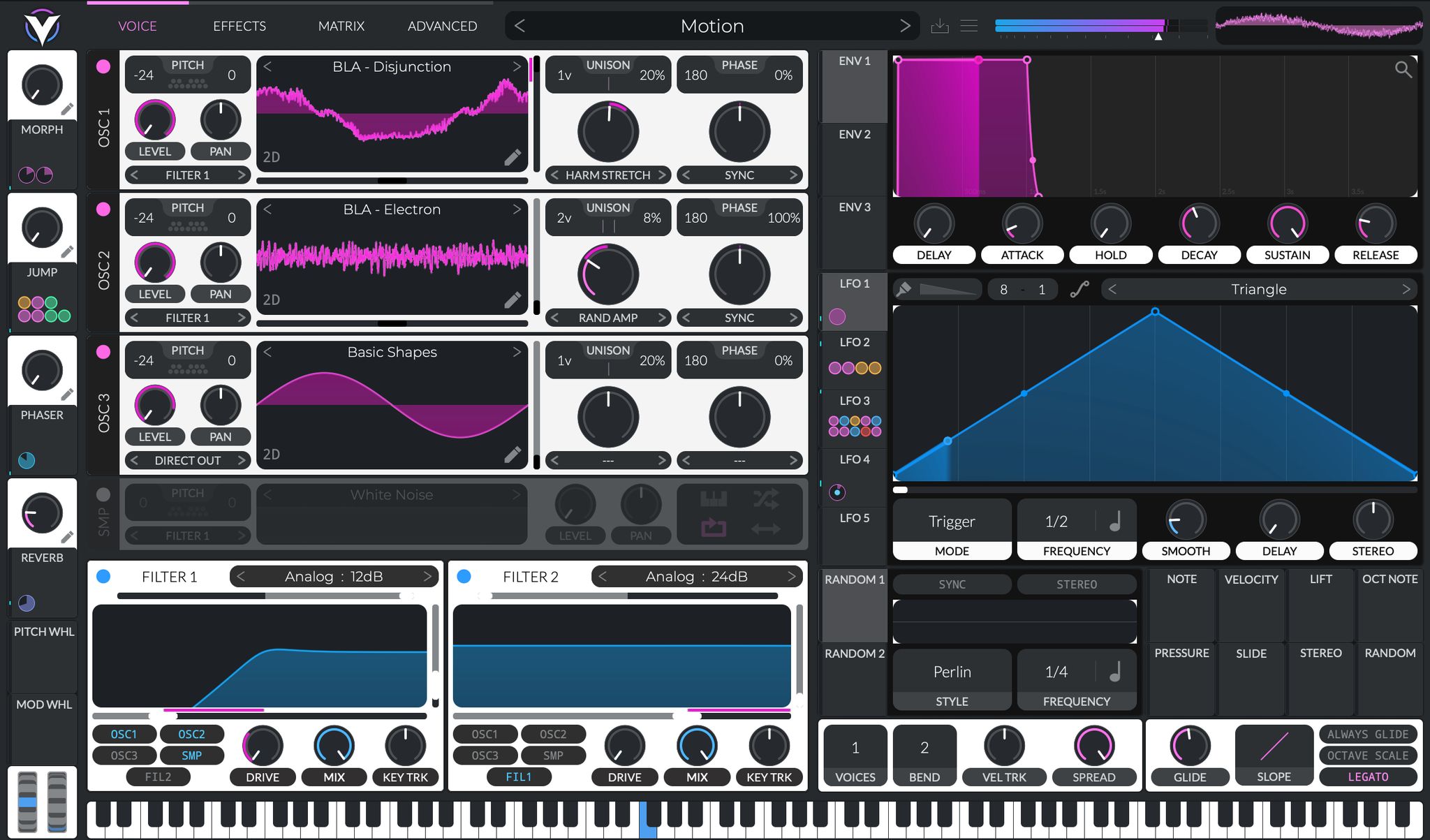Select the LFO 1 paint brush tool
The height and width of the screenshot is (840, 1430).
point(904,289)
